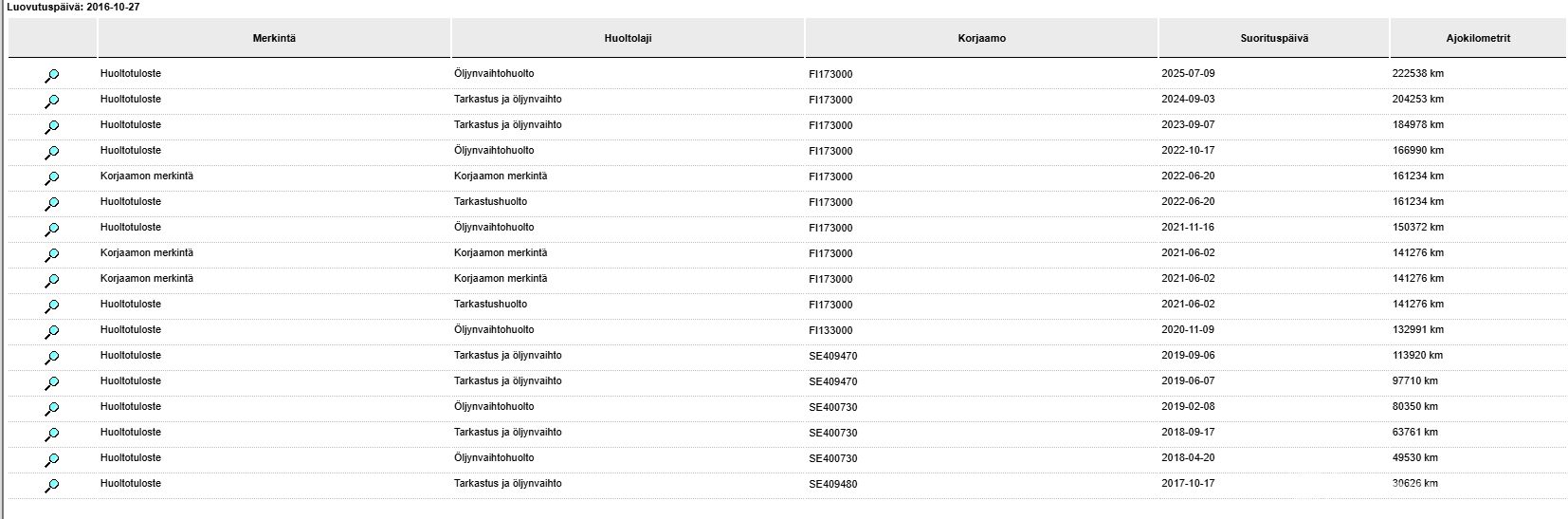The width and height of the screenshot is (1568, 519).
Task: Click magnifier for the 2020-11-09 service row
Action: pos(52,332)
